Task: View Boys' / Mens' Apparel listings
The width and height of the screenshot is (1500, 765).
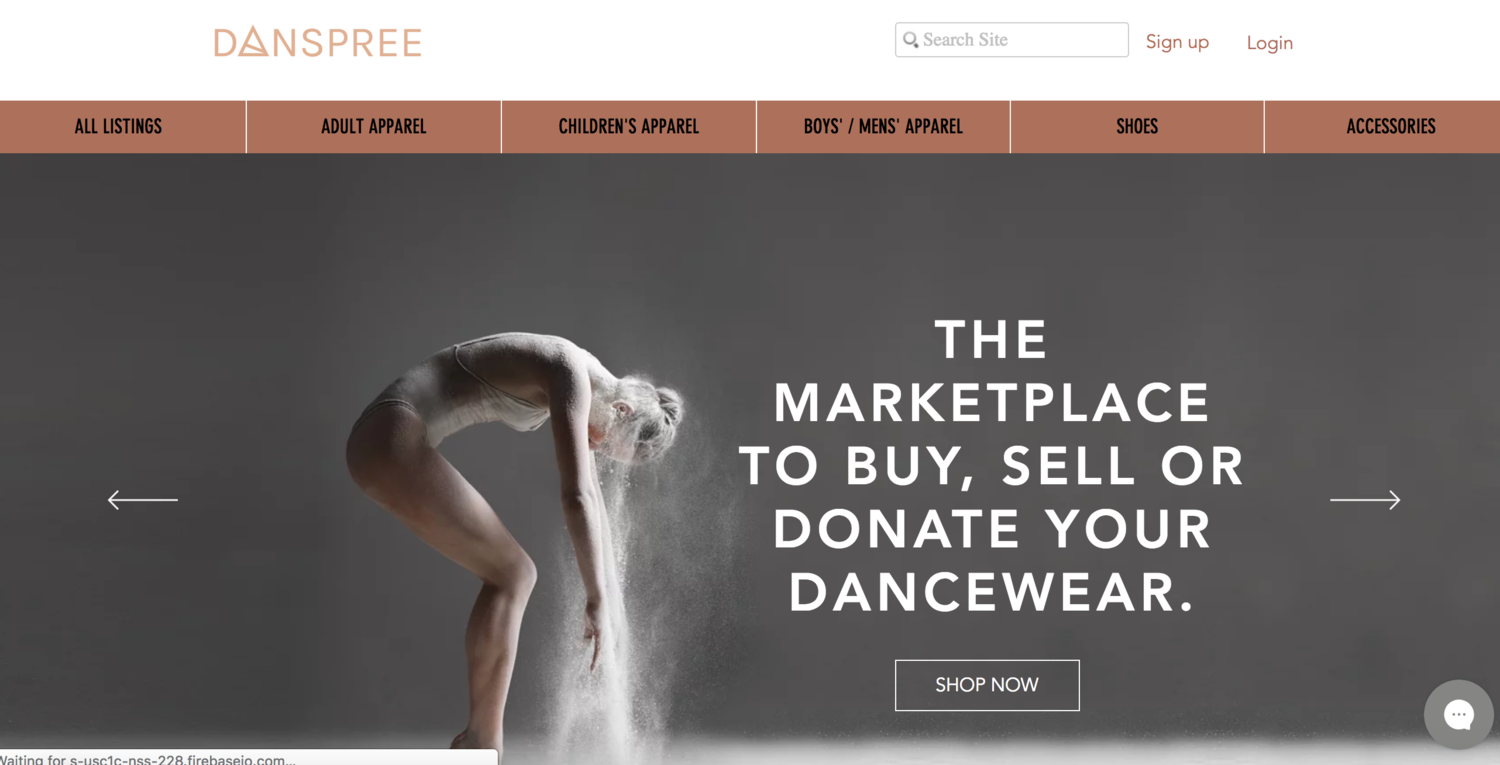Action: point(883,126)
